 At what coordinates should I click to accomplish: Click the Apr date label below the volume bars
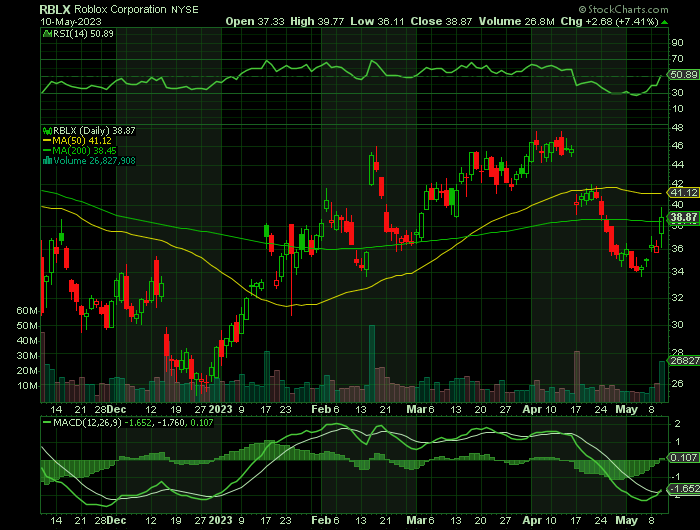pos(532,409)
